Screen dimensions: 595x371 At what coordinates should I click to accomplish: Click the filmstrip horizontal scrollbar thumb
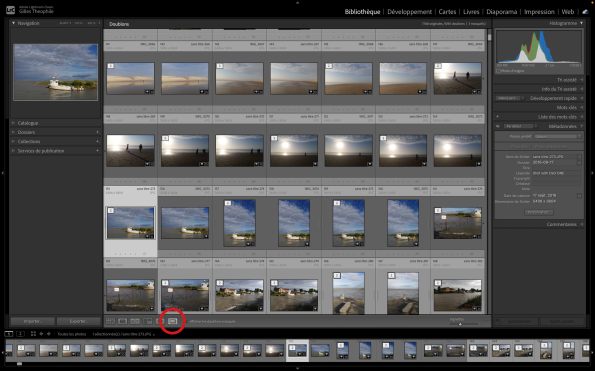pos(19,364)
